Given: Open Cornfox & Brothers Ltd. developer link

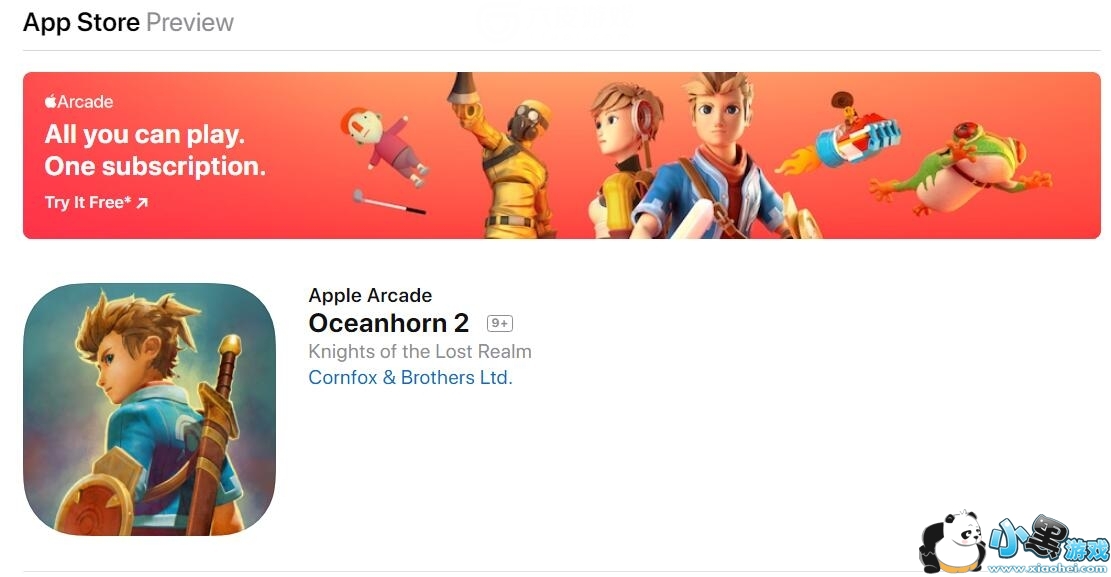Looking at the screenshot, I should pos(410,378).
